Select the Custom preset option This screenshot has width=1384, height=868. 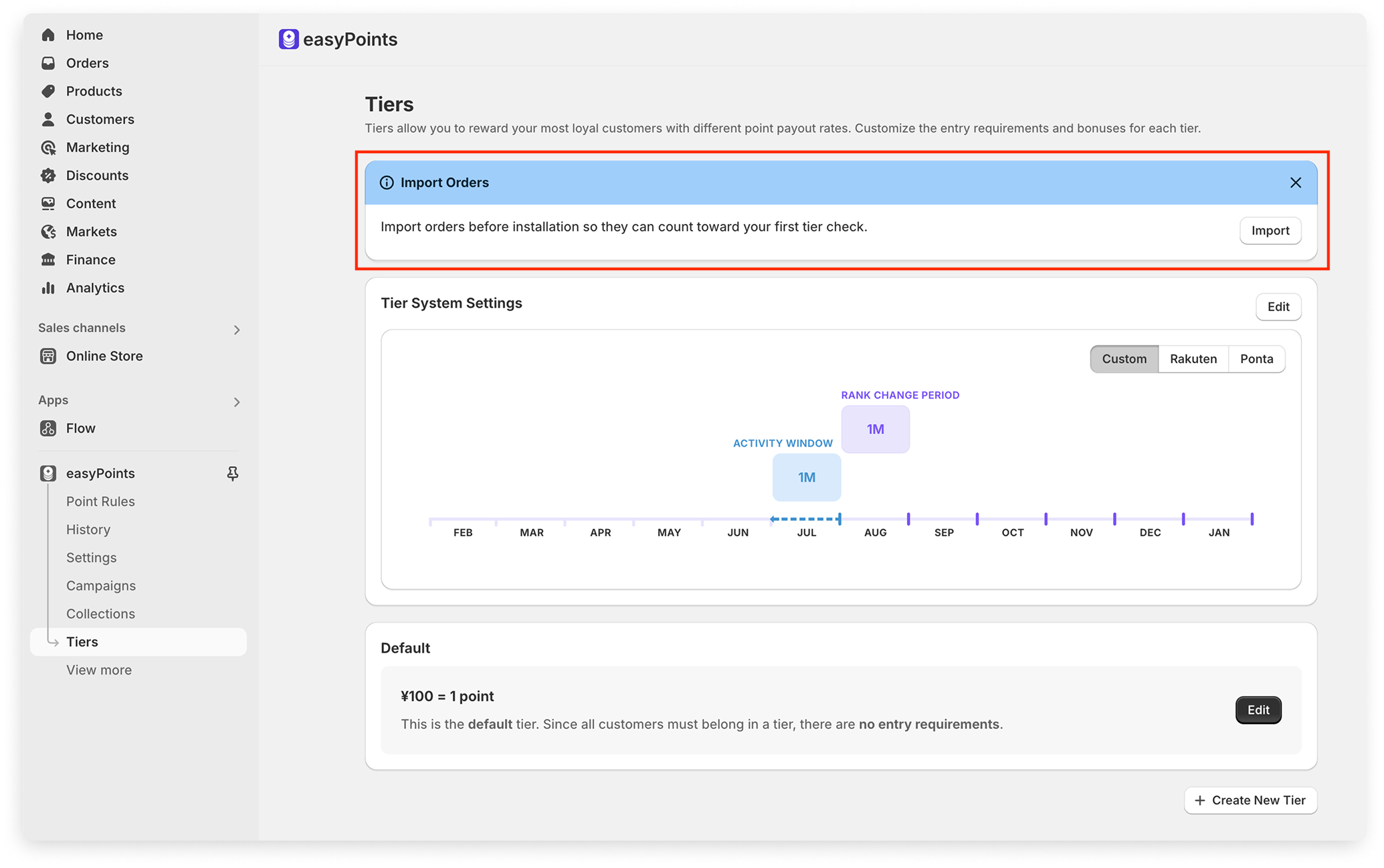1124,358
